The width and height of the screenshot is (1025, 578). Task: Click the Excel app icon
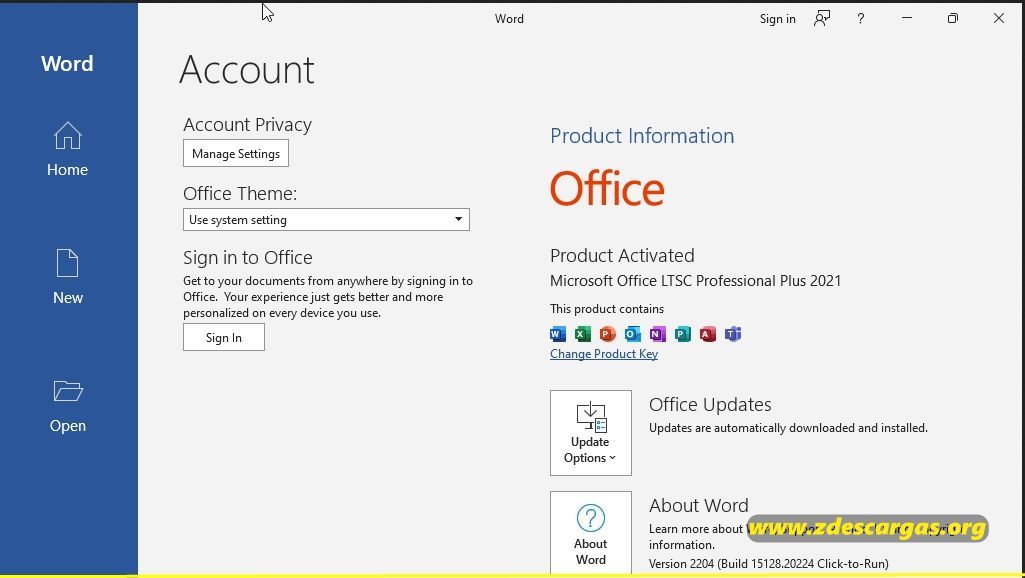click(x=582, y=334)
